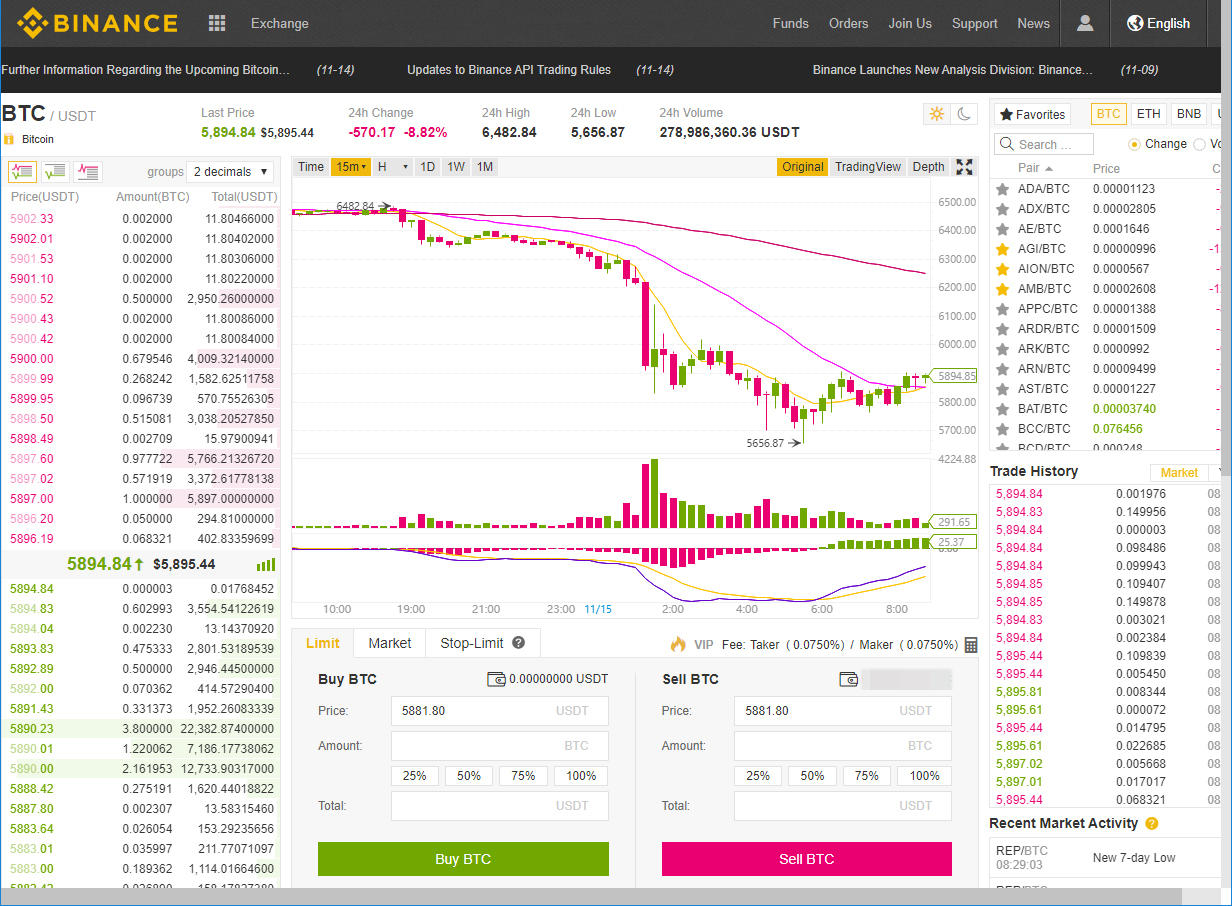Click the Binance logo
Image resolution: width=1232 pixels, height=906 pixels.
(x=97, y=23)
